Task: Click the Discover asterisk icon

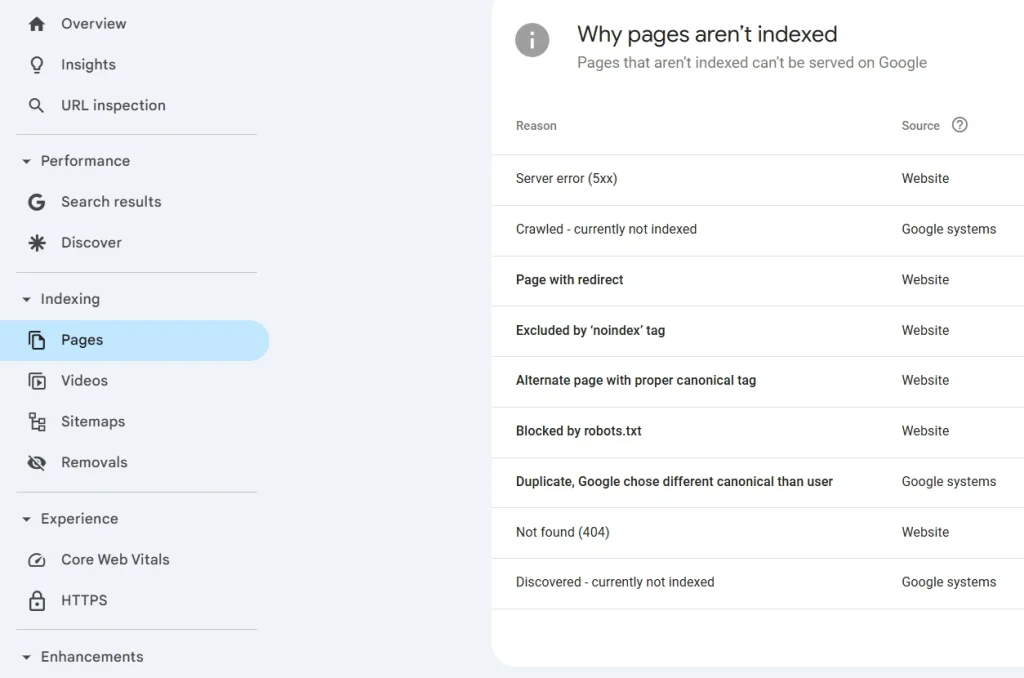Action: coord(37,243)
